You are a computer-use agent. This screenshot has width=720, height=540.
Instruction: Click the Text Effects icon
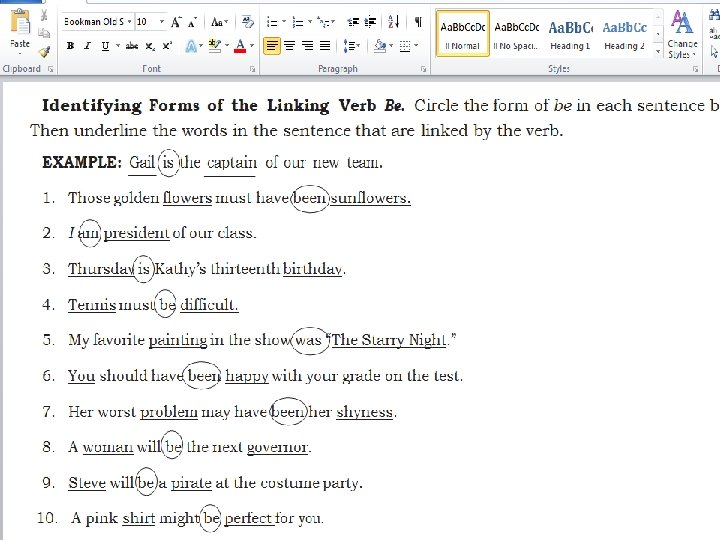click(191, 46)
